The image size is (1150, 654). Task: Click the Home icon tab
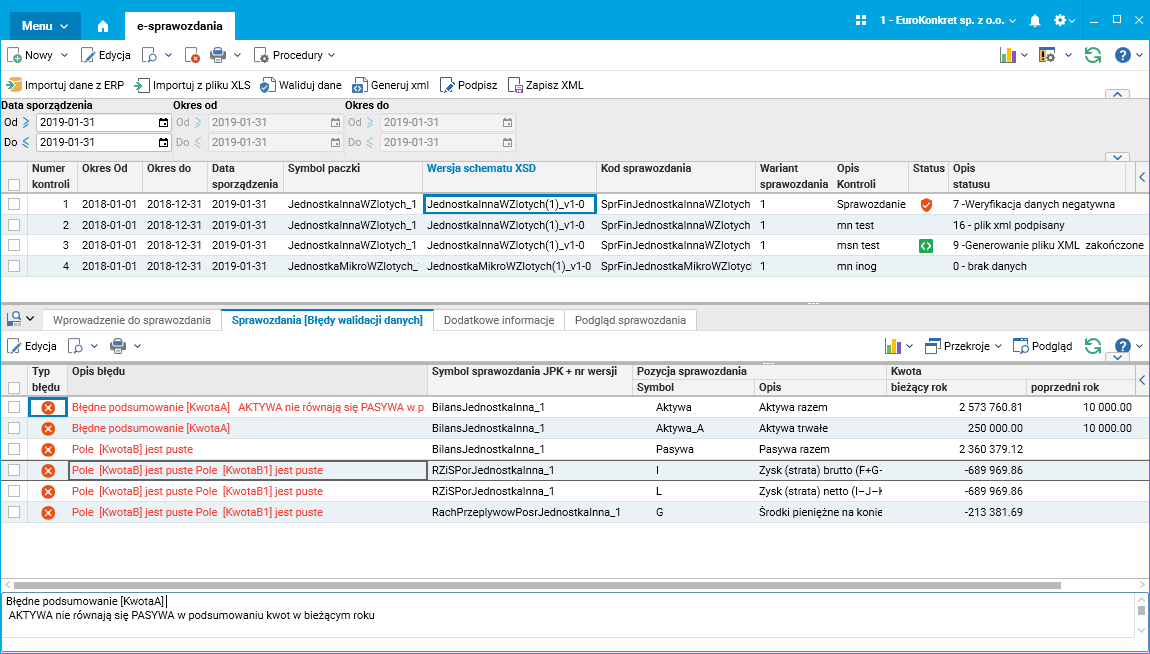103,26
